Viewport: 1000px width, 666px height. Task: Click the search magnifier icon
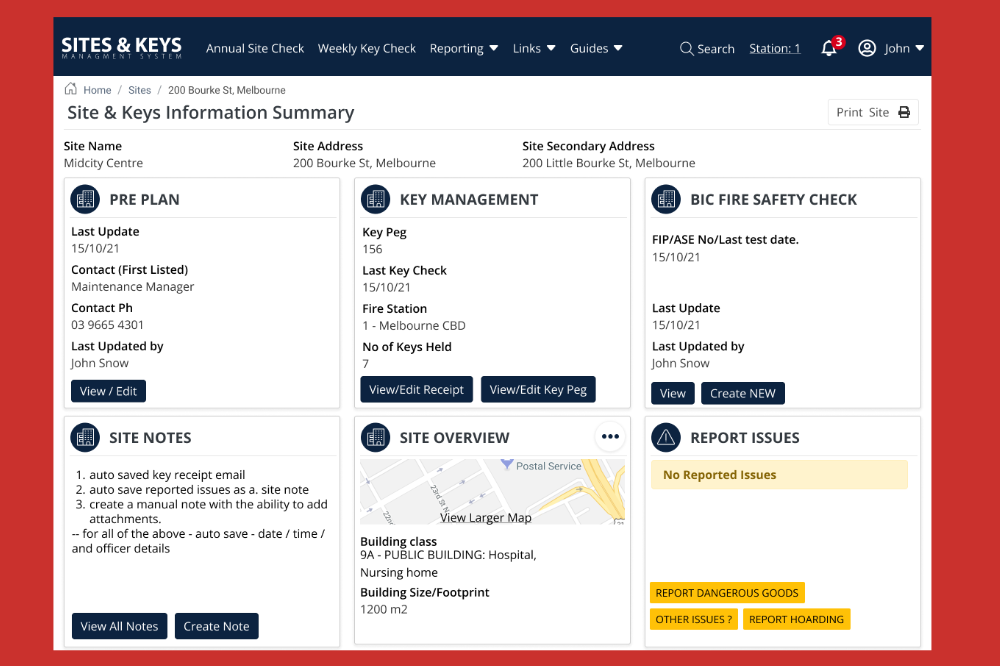[x=686, y=48]
